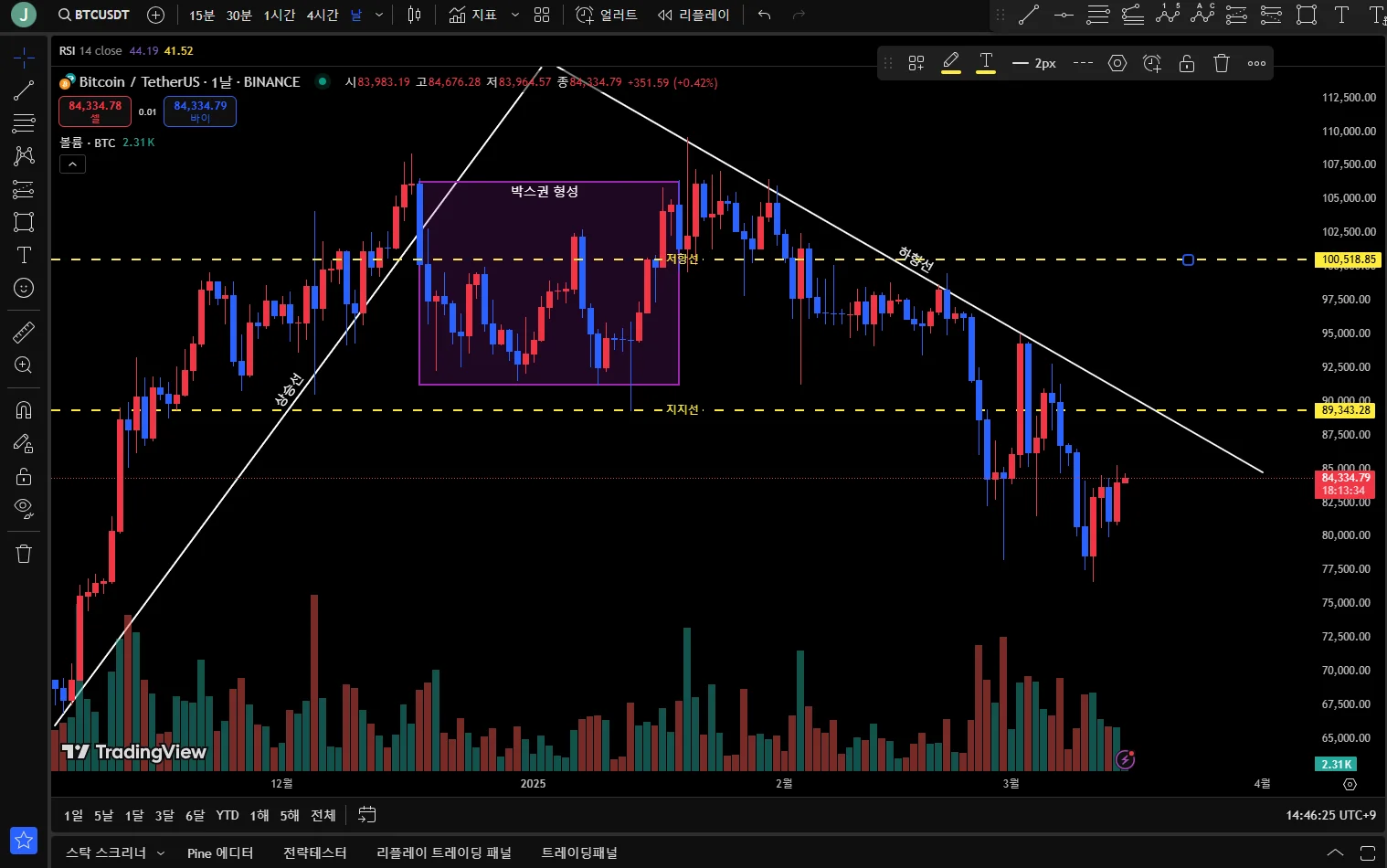Collapse the indicator legend with the arrow
The width and height of the screenshot is (1387, 868).
click(72, 164)
